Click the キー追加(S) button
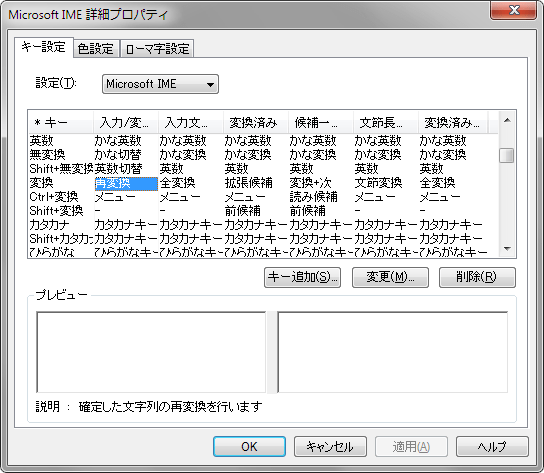The height and width of the screenshot is (473, 544). tap(302, 277)
